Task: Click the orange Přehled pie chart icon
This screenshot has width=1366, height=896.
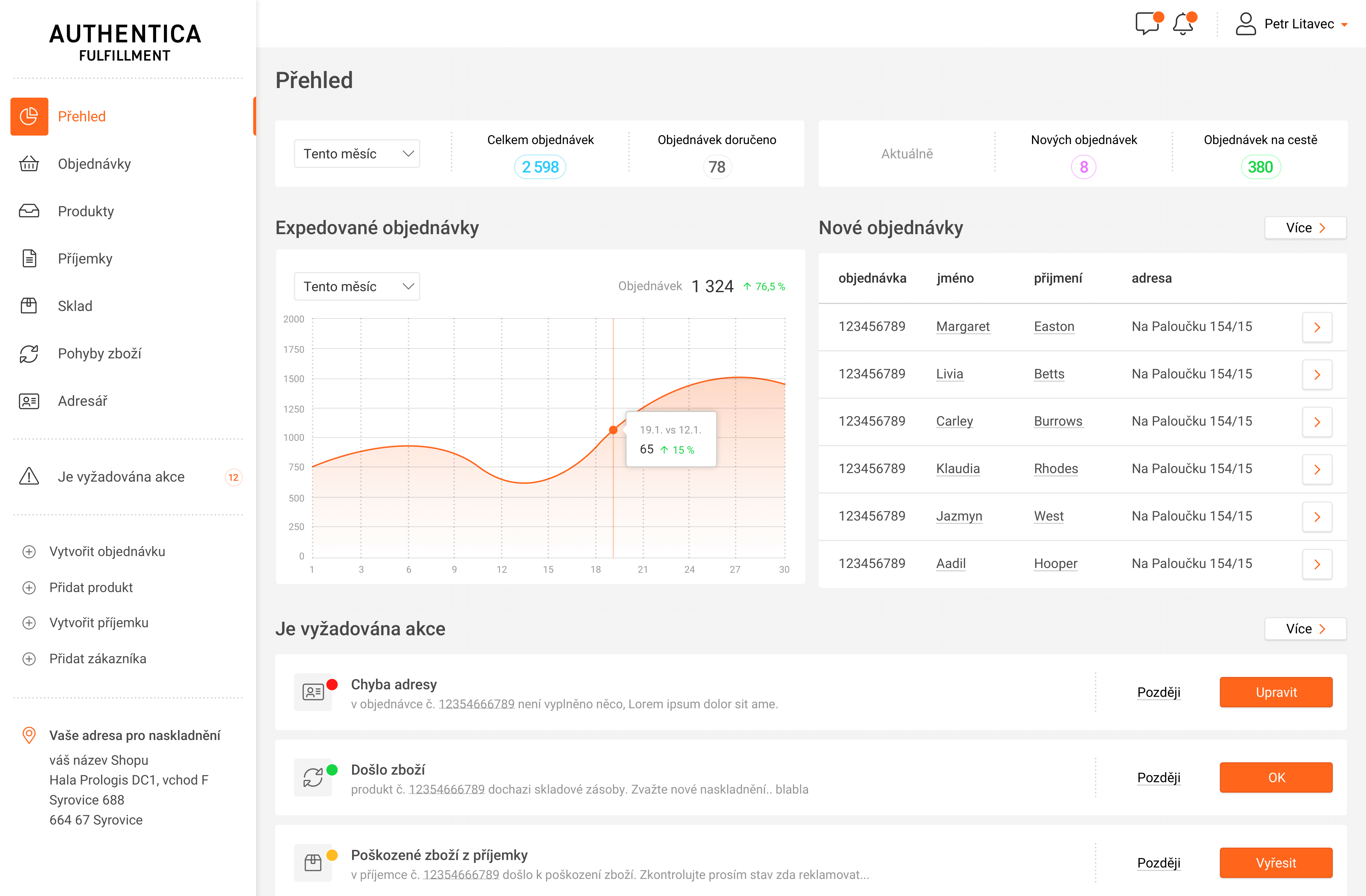Action: pyautogui.click(x=29, y=116)
